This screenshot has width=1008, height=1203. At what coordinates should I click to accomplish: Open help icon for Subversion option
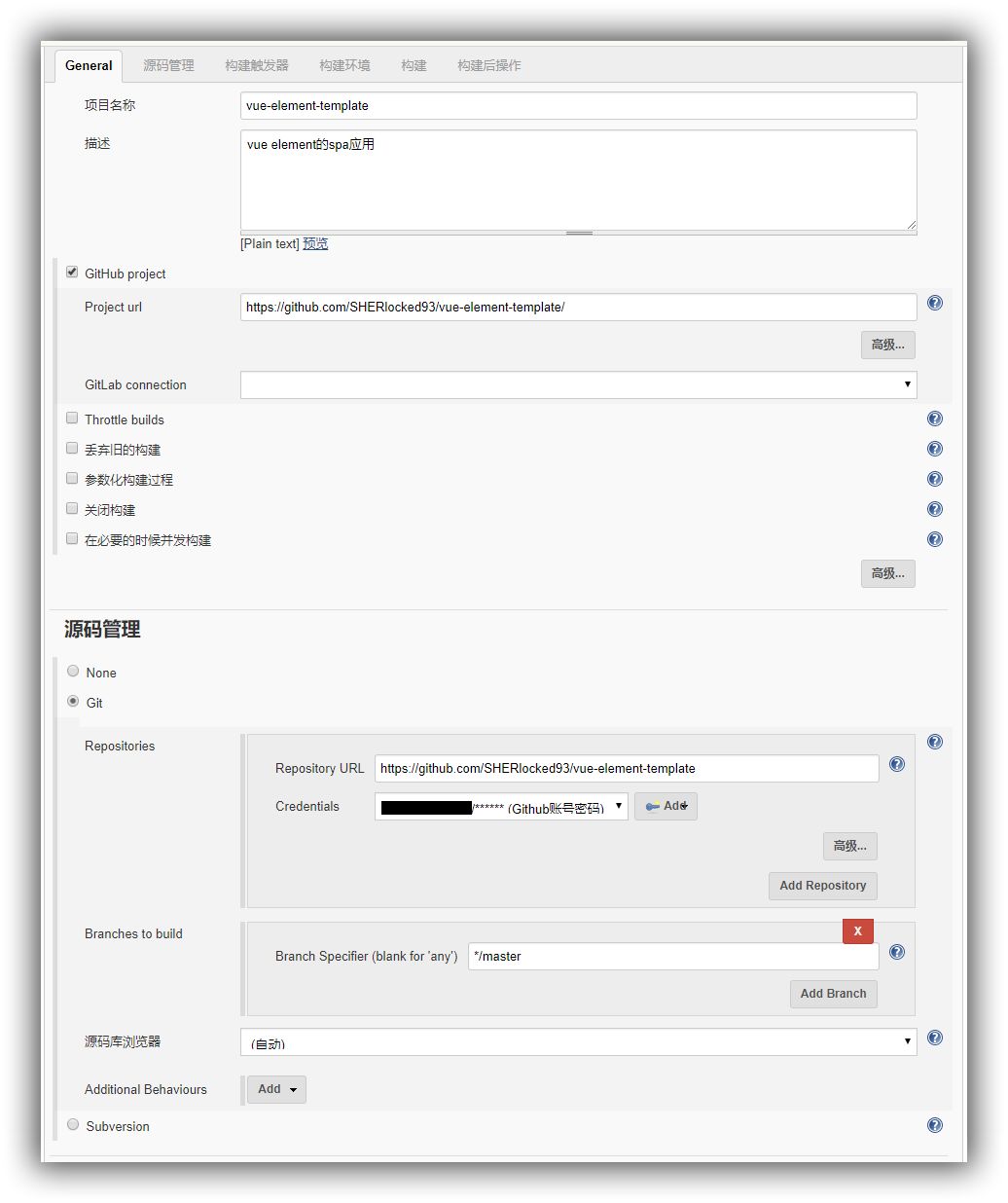935,1125
